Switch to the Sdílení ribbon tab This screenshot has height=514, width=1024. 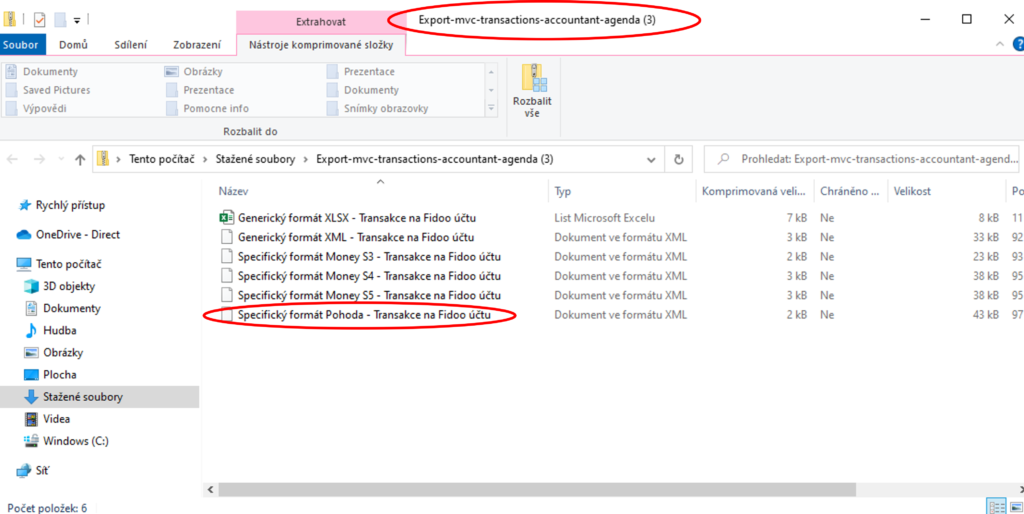[x=131, y=44]
